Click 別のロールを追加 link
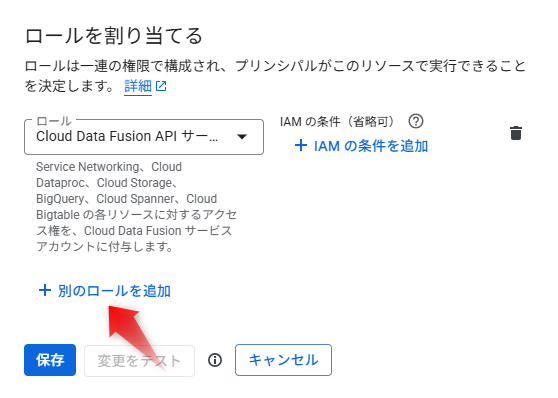Image resolution: width=558 pixels, height=398 pixels. click(114, 291)
